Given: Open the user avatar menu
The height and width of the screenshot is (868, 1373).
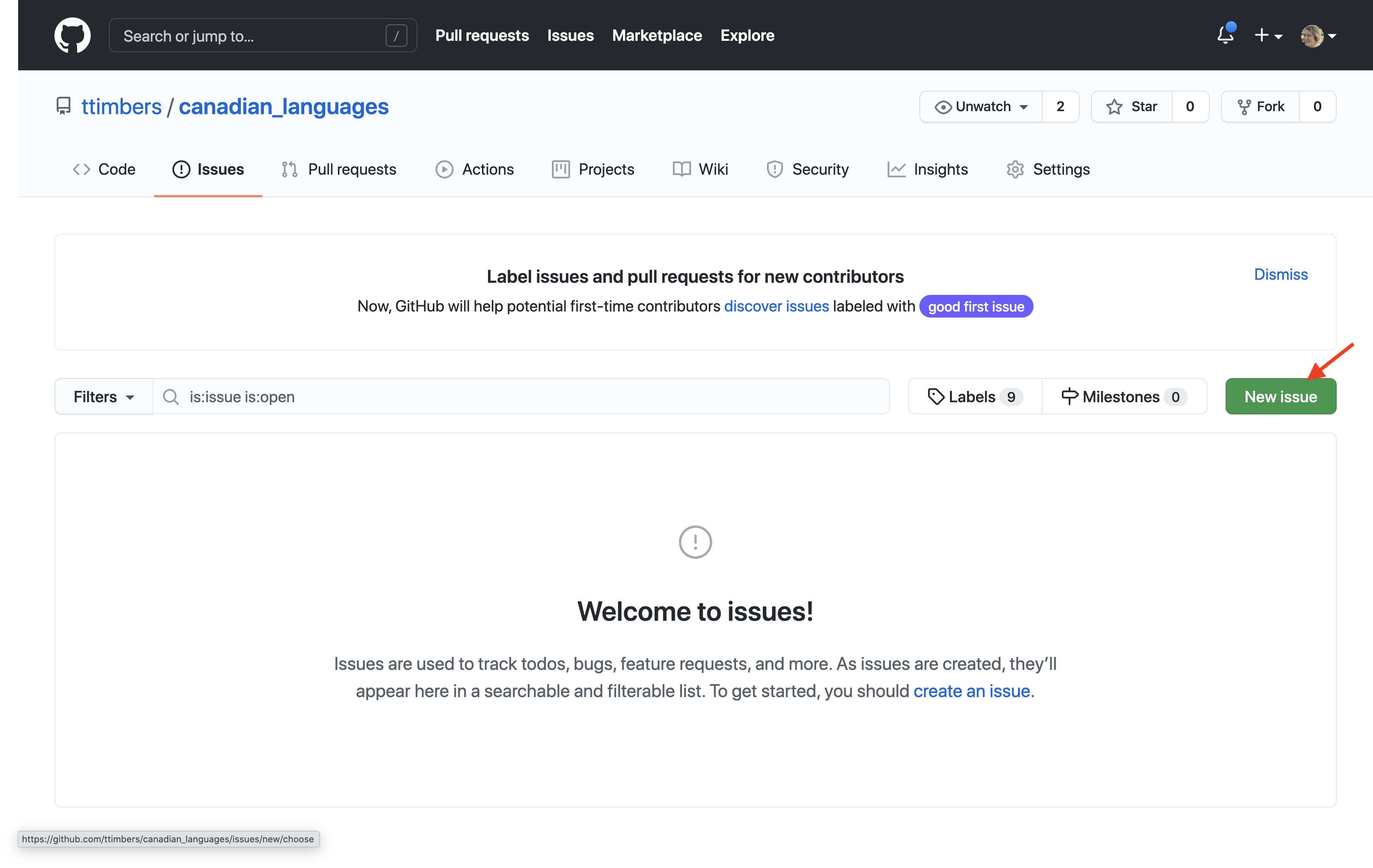Looking at the screenshot, I should (1318, 36).
